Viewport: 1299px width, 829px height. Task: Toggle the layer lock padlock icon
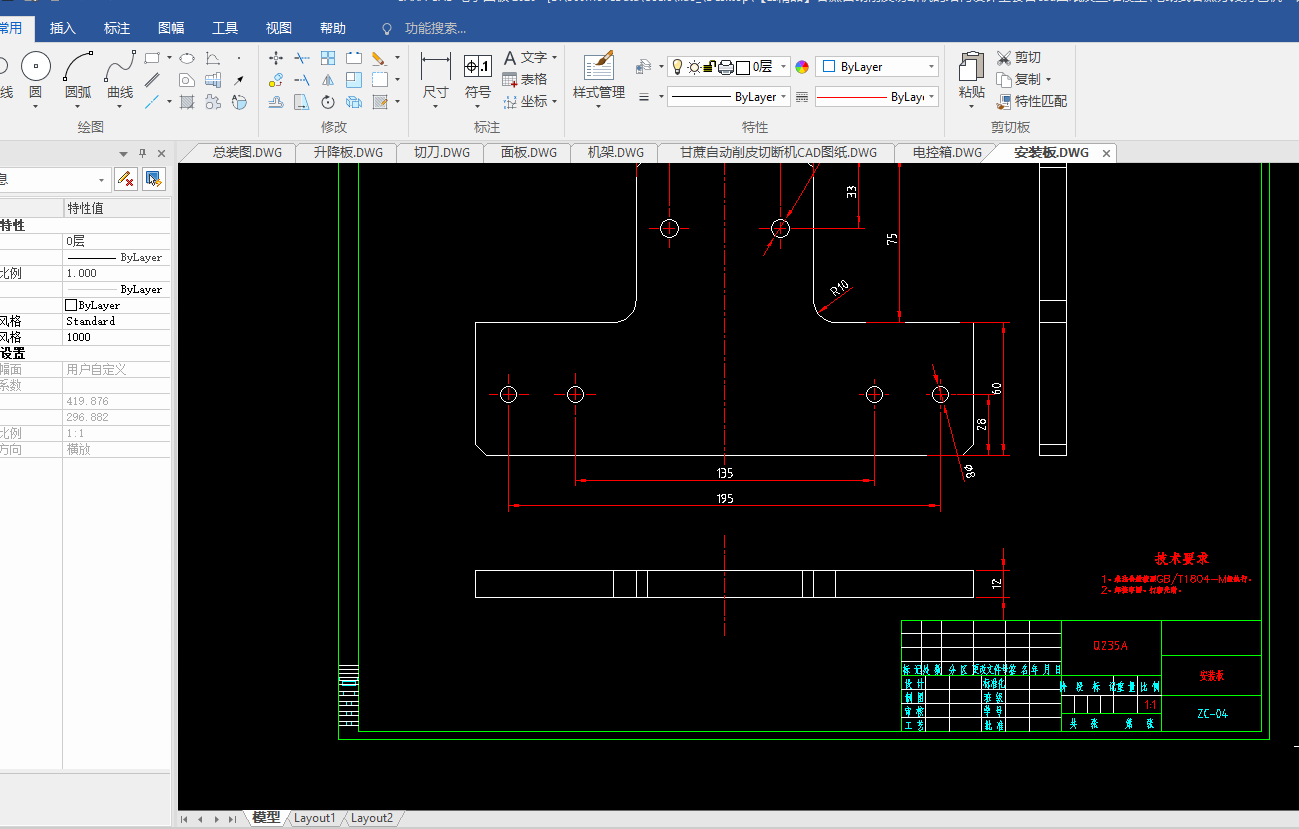pos(709,67)
